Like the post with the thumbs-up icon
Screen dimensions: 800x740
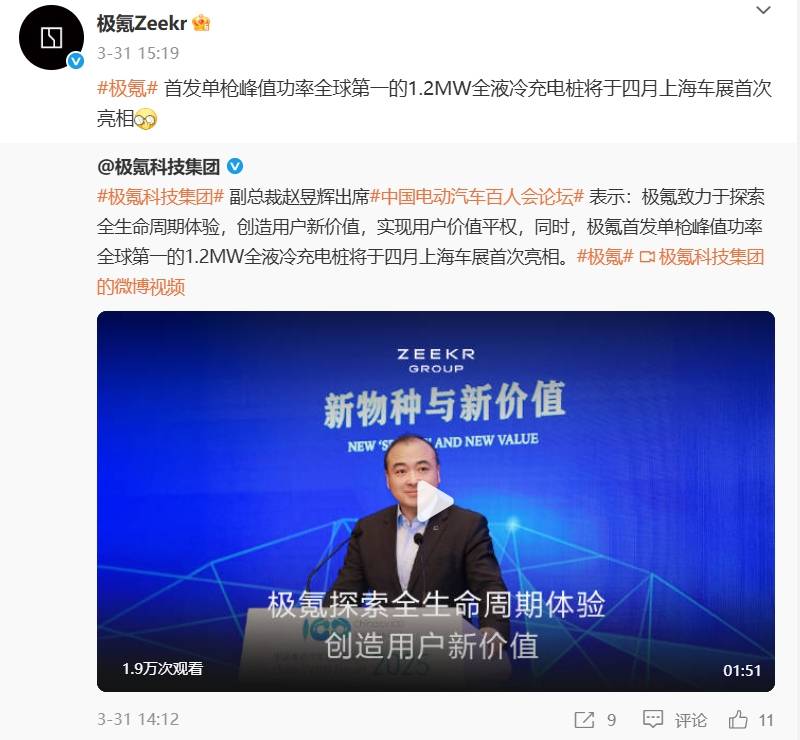coord(738,720)
